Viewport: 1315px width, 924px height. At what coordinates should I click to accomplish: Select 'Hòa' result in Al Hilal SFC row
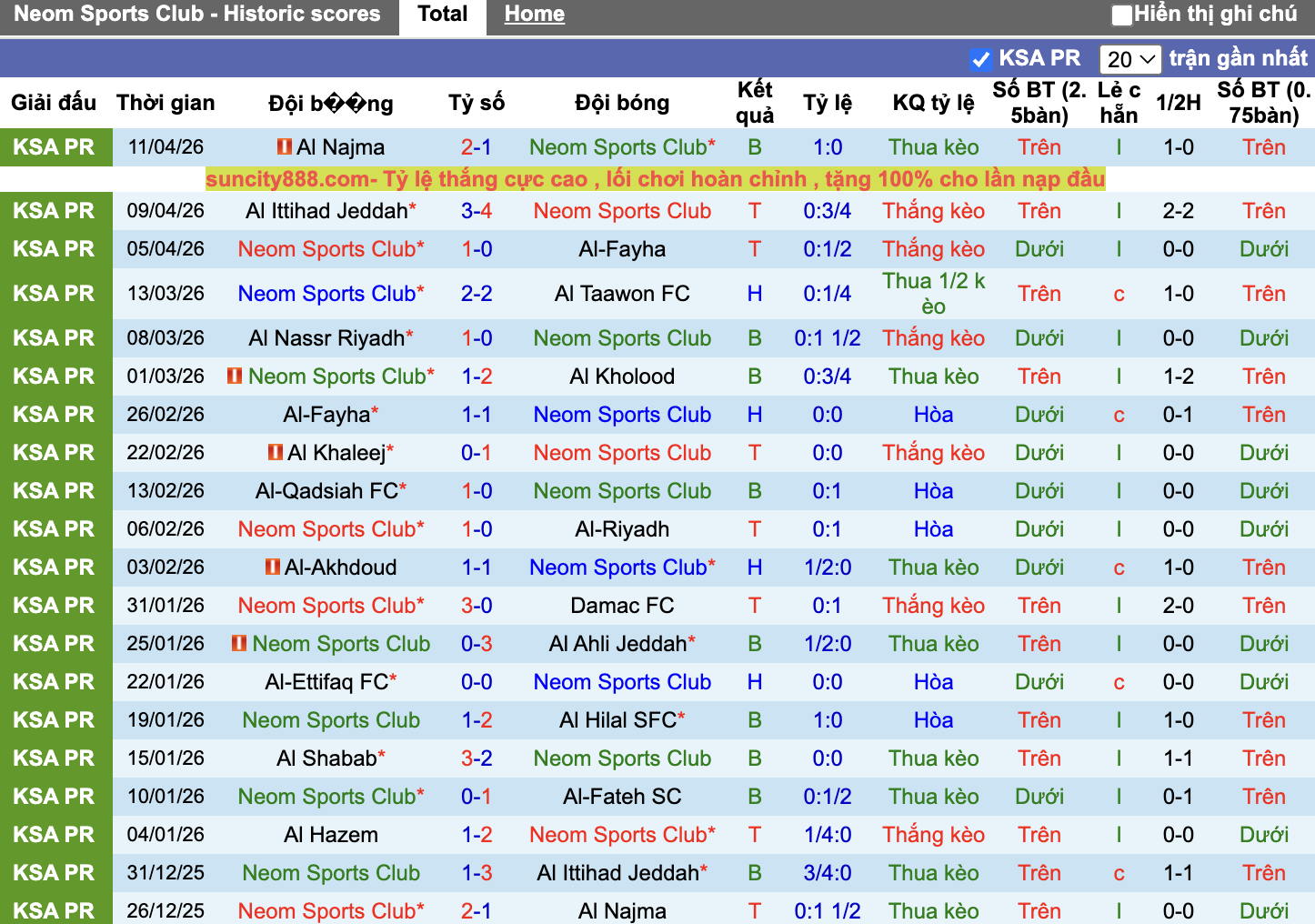click(934, 720)
